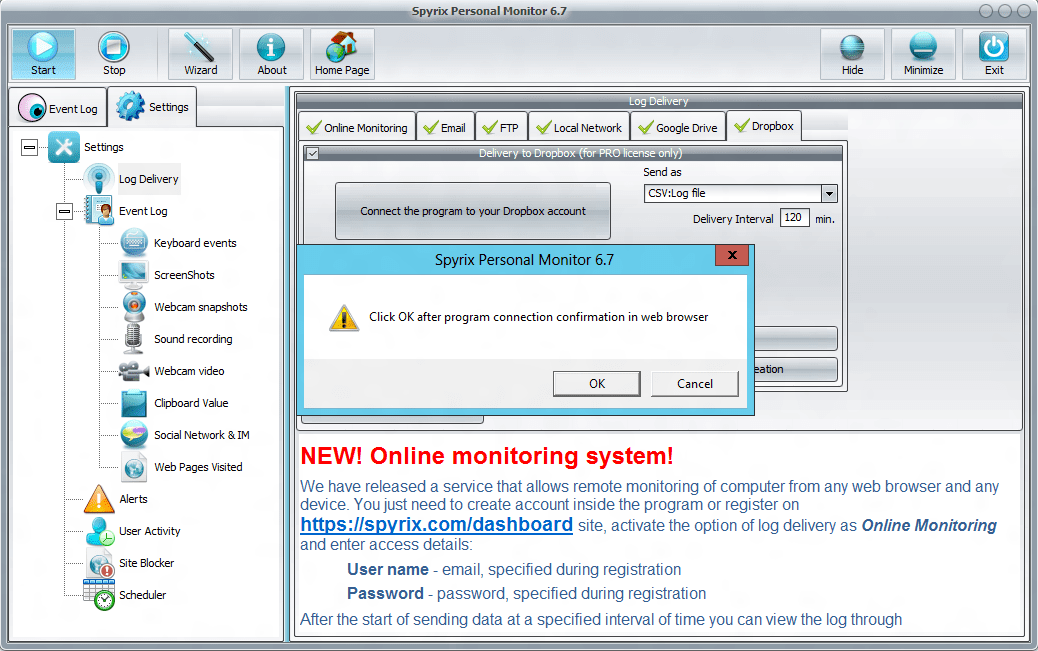Screen dimensions: 1038x651
Task: Close the Spyrix dialog with red X
Action: point(731,255)
